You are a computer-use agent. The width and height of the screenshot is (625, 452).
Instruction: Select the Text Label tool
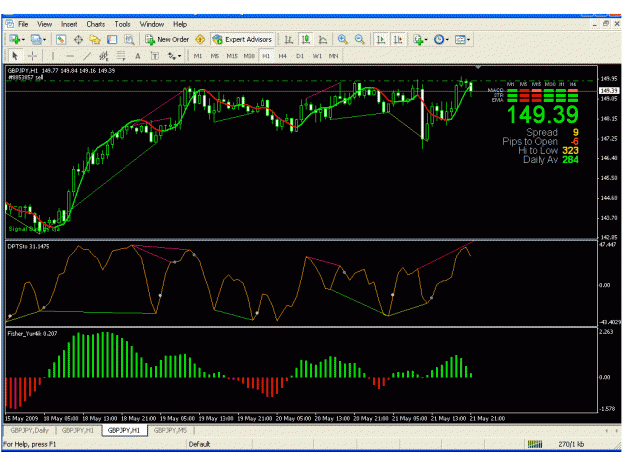coord(155,56)
